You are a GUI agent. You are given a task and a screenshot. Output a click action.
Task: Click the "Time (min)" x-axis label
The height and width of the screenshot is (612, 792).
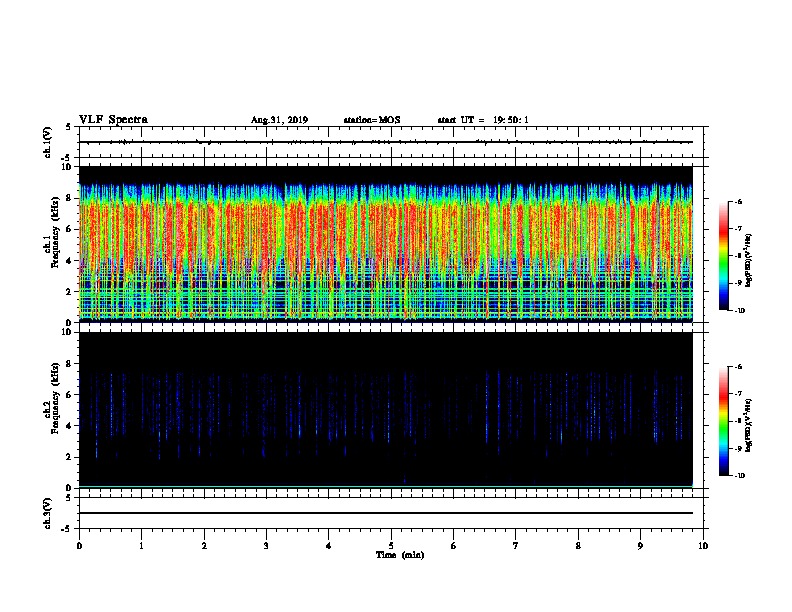coord(400,555)
